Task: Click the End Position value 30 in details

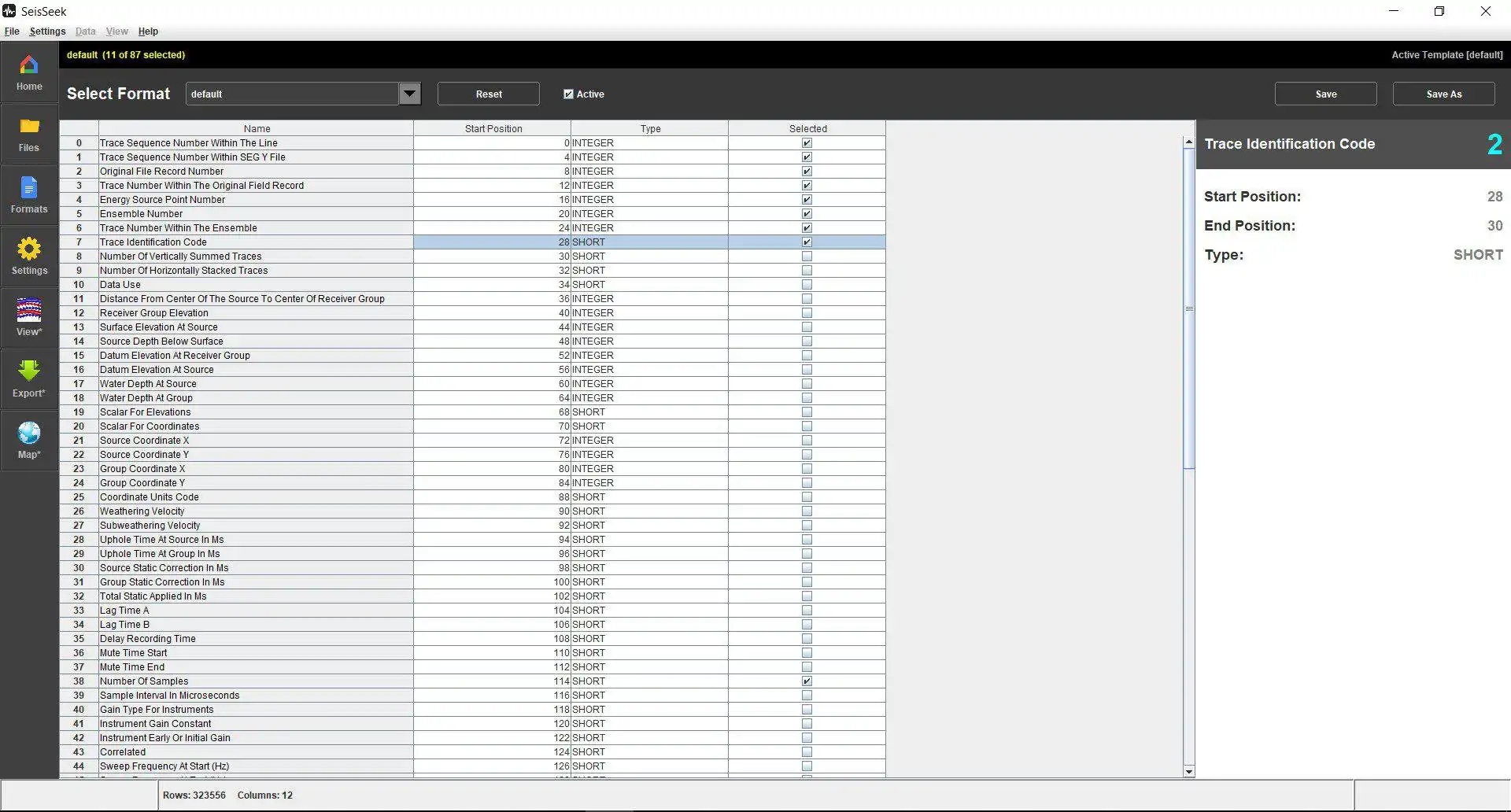Action: [1494, 226]
